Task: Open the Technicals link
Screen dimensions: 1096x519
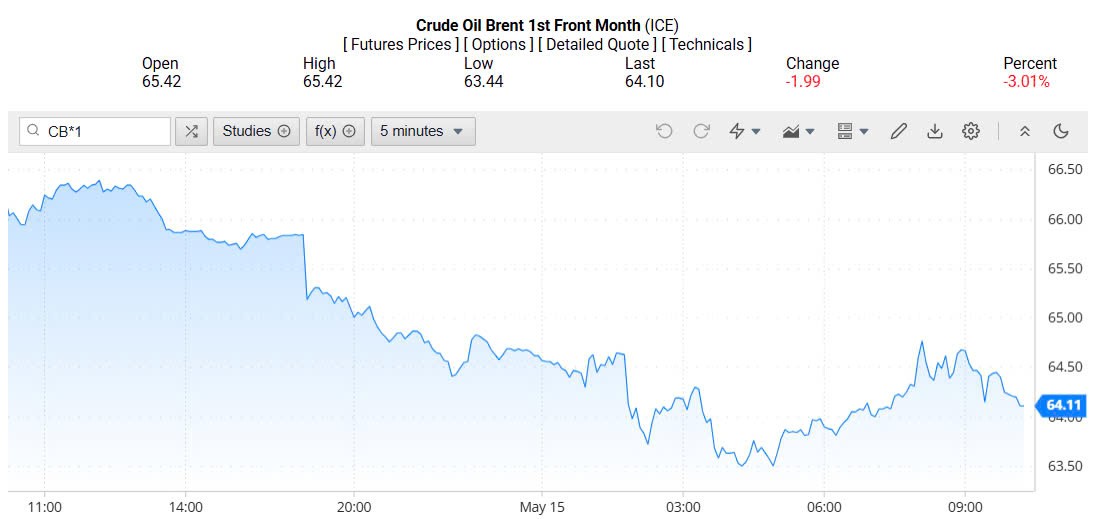Action: 708,44
